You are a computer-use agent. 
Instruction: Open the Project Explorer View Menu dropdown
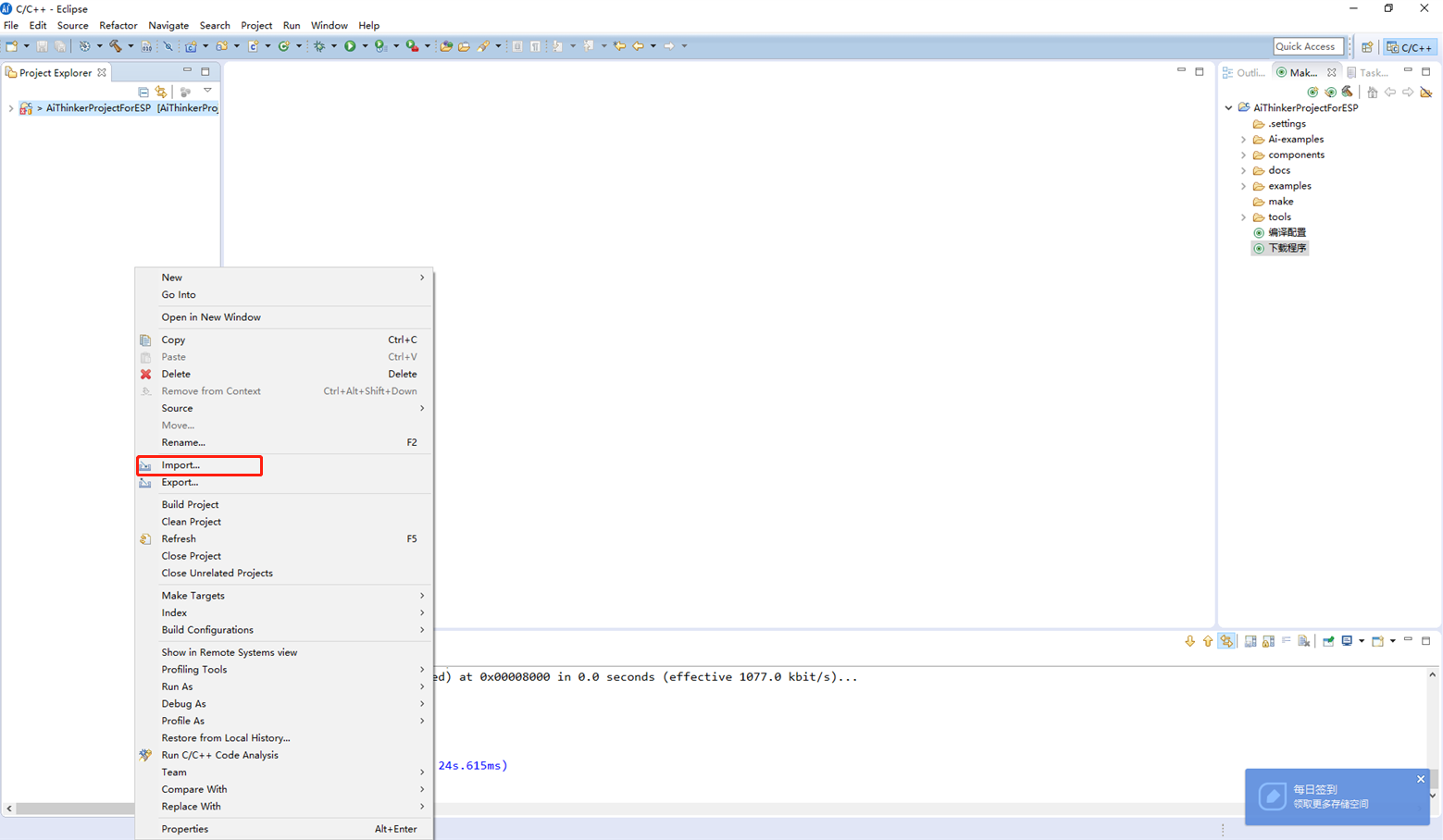[207, 91]
